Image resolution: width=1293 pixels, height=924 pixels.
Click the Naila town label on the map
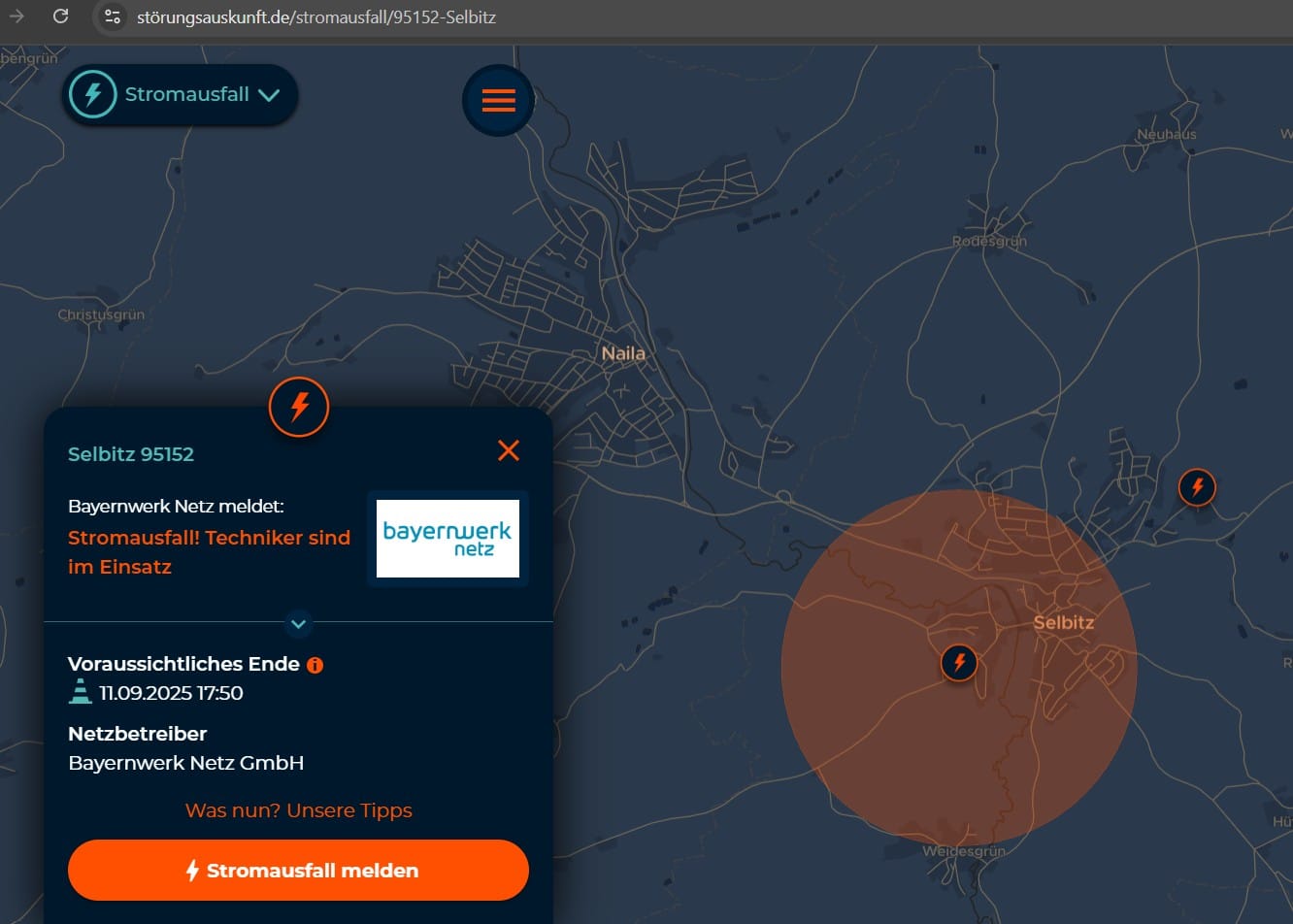click(x=623, y=353)
